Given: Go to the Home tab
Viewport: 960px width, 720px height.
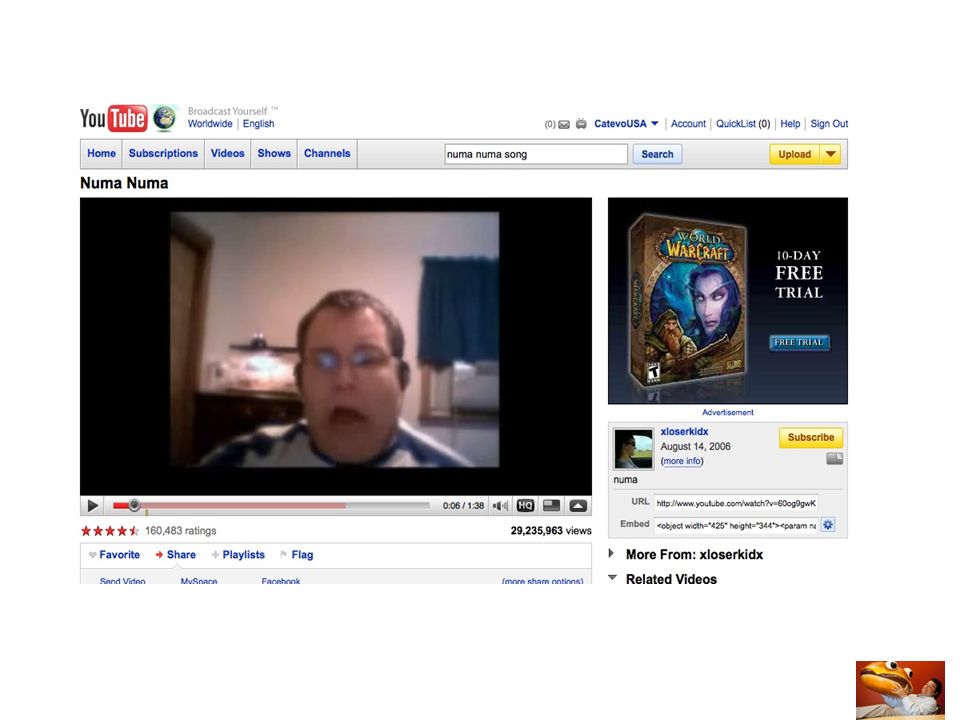Looking at the screenshot, I should (101, 154).
